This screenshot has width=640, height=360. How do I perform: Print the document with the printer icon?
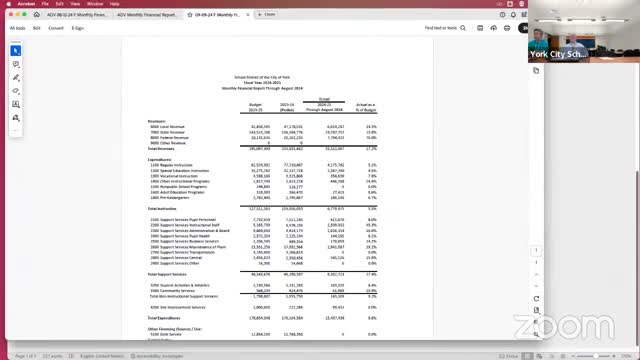[x=507, y=28]
